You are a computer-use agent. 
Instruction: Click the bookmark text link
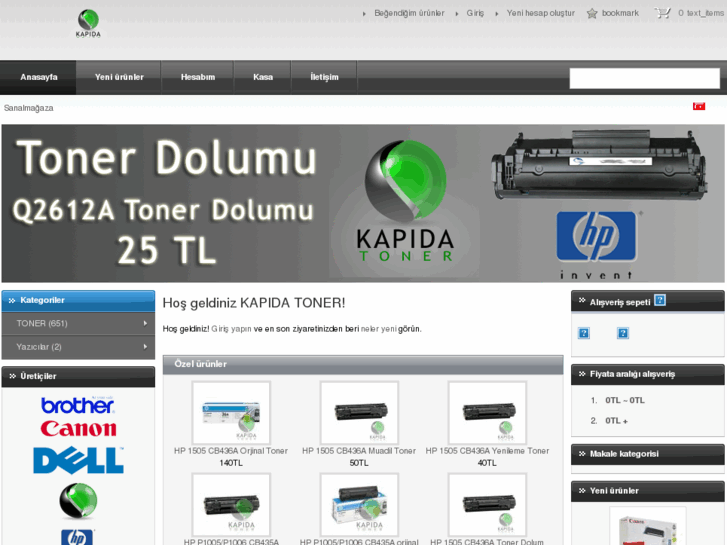pos(620,13)
